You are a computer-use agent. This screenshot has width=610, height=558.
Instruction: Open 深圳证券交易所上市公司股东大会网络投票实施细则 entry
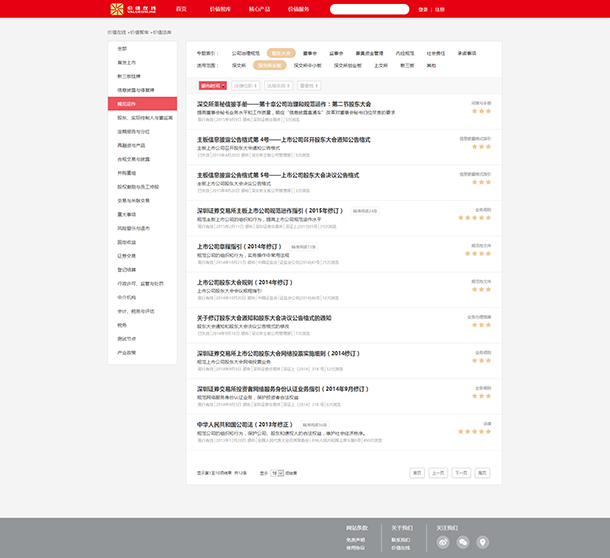278,353
